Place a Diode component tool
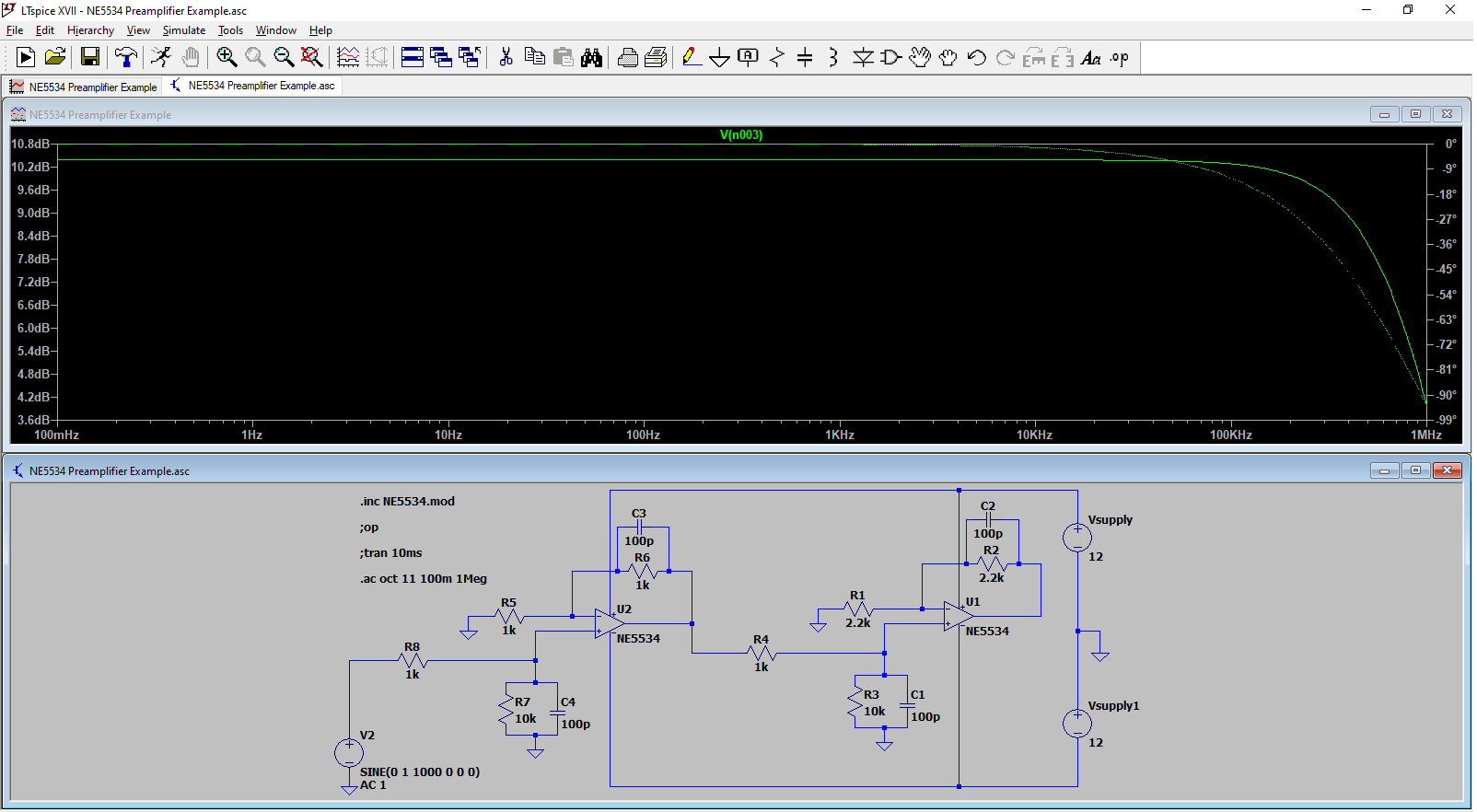1477x812 pixels. point(863,57)
